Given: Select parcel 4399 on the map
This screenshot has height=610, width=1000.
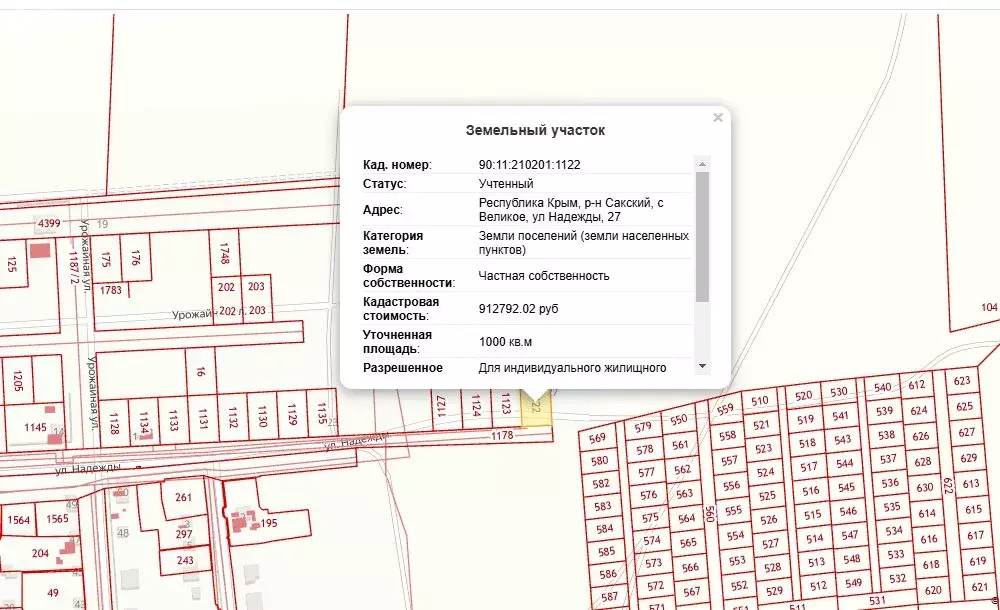Looking at the screenshot, I should click(x=49, y=223).
